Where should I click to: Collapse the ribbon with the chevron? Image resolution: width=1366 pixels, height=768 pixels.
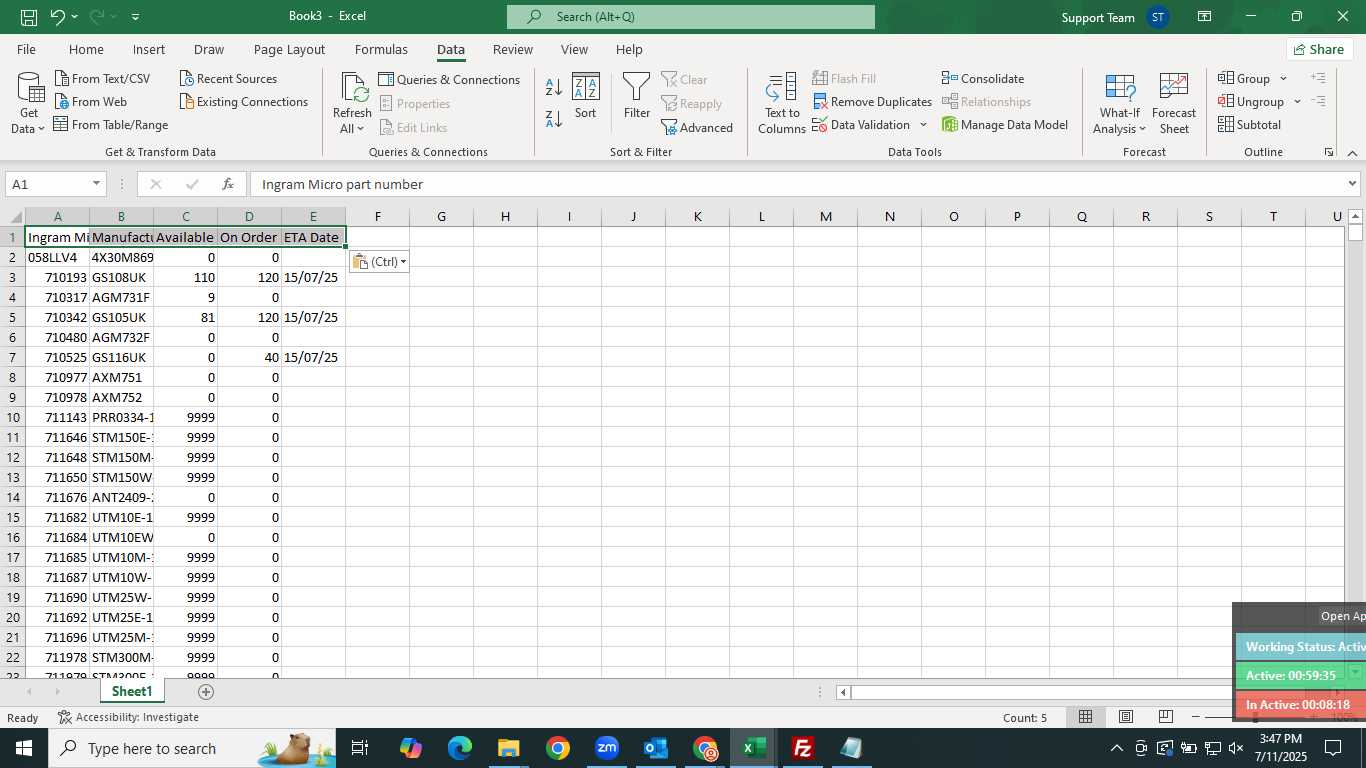click(x=1352, y=152)
